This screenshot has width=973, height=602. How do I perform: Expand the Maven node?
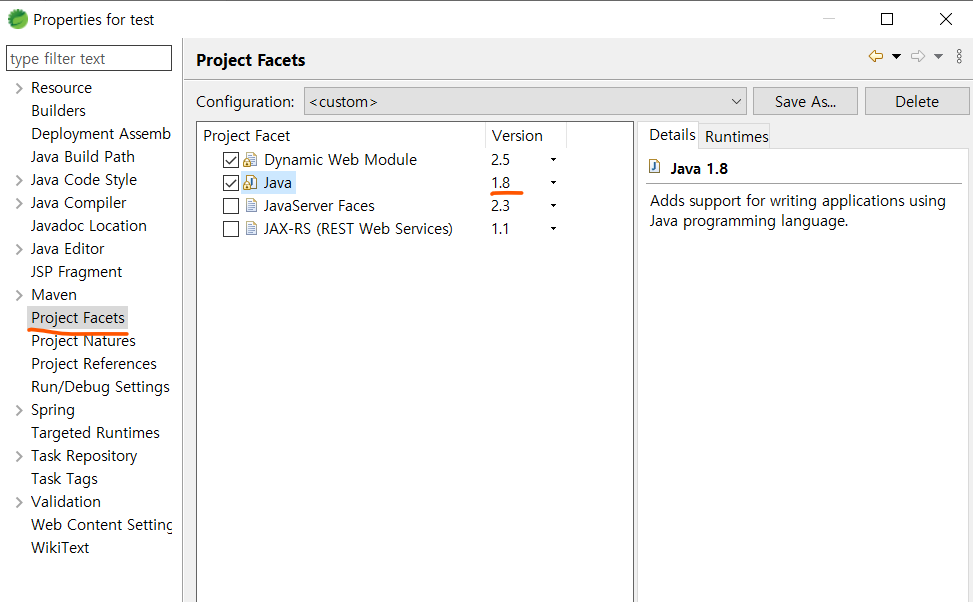(19, 295)
